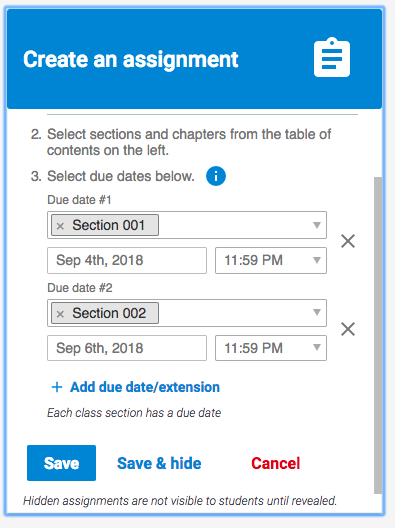Click the panel's vertical scrollbar
This screenshot has width=395, height=528.
378,335
